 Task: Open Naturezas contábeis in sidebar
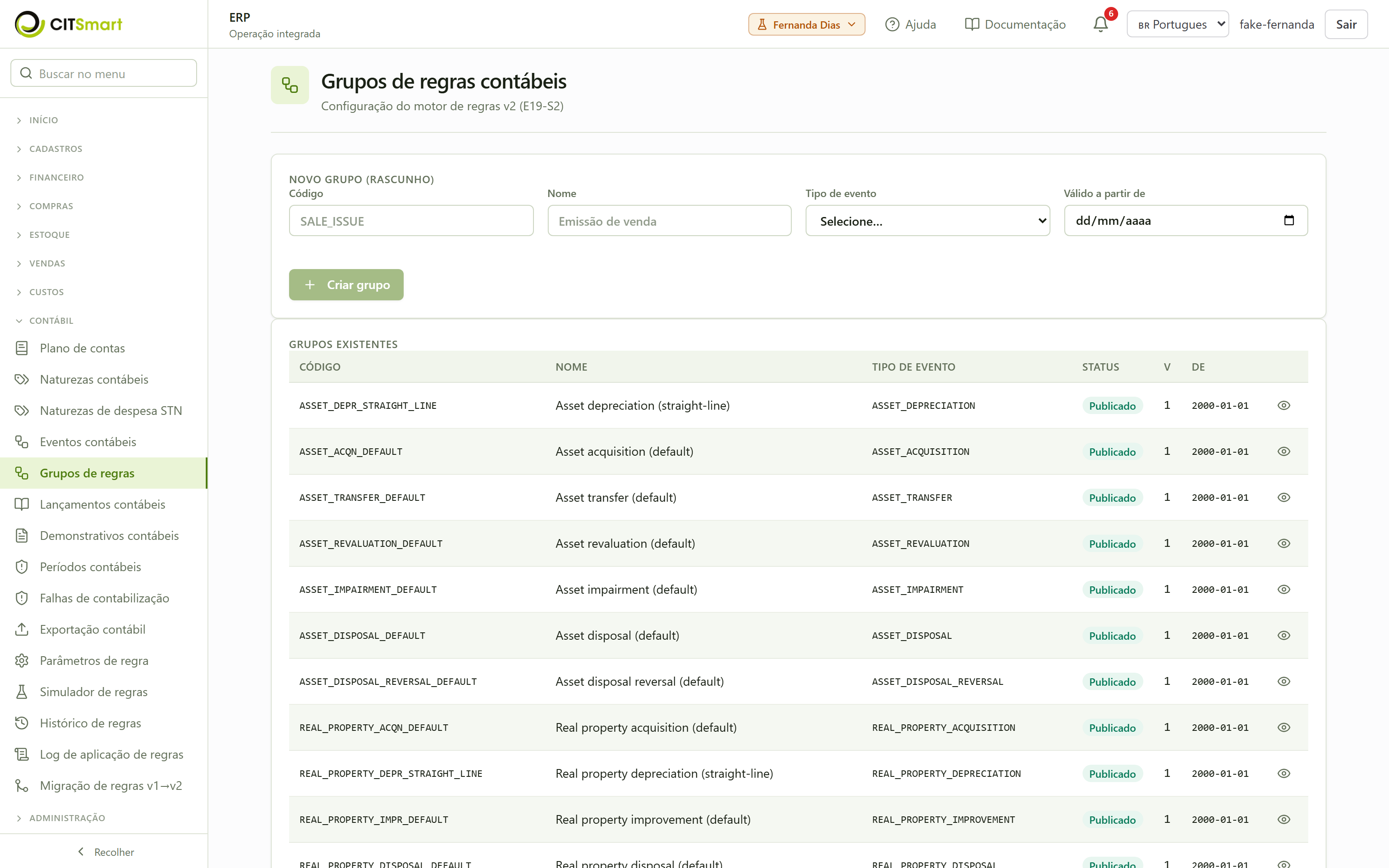[x=104, y=379]
